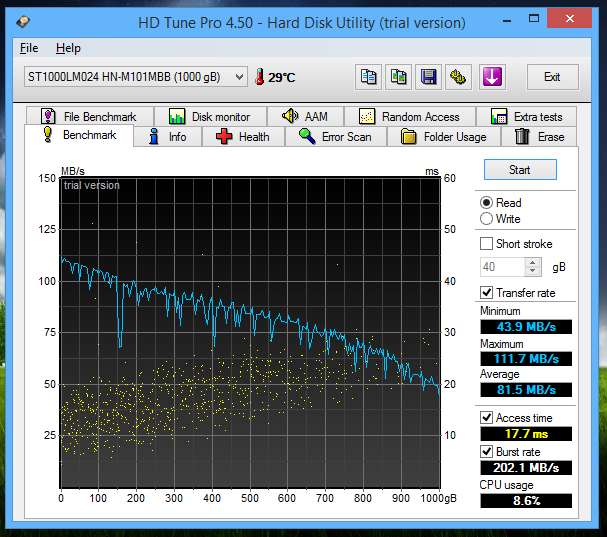Click the purple down-arrow minimize-to-tray icon
Viewport: 607px width, 537px height.
coord(491,77)
